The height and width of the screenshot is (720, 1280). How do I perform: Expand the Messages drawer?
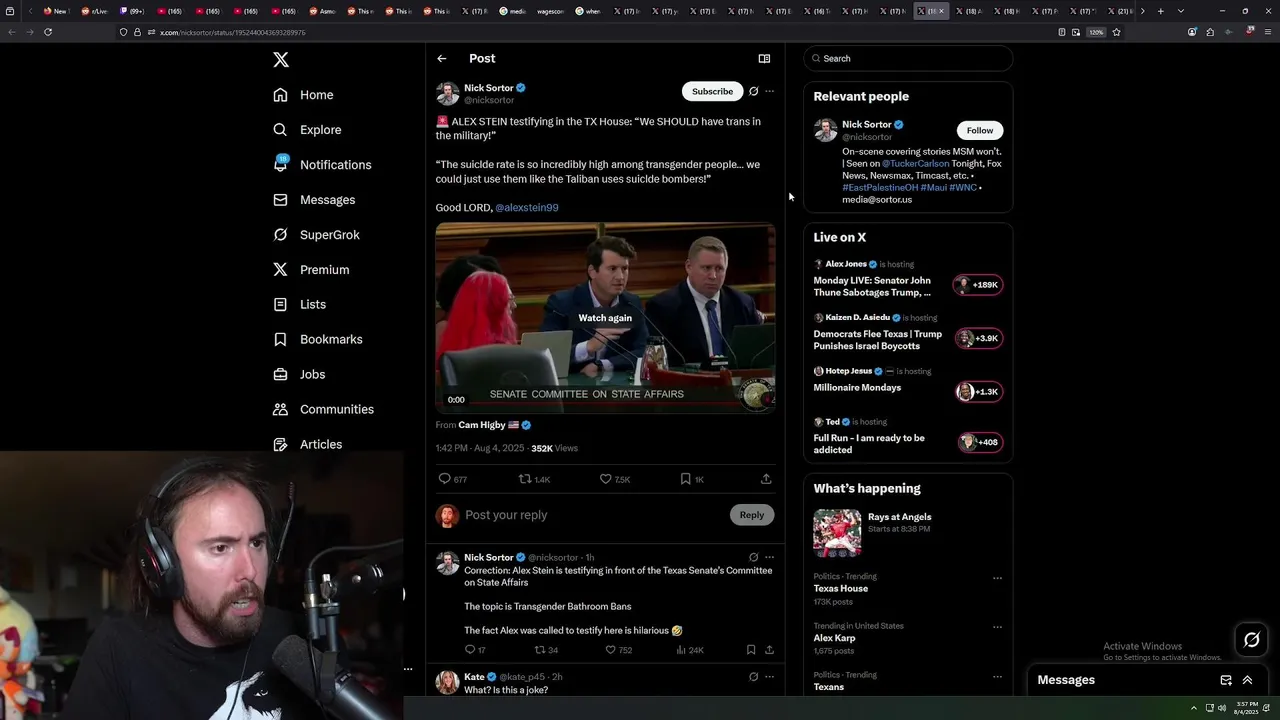pos(1247,680)
